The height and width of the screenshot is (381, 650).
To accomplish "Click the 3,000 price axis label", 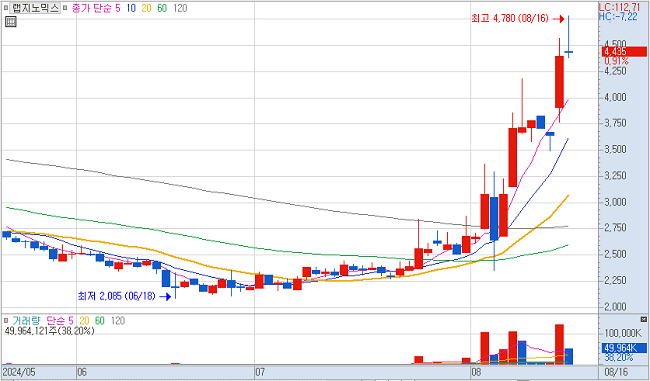I will [615, 202].
